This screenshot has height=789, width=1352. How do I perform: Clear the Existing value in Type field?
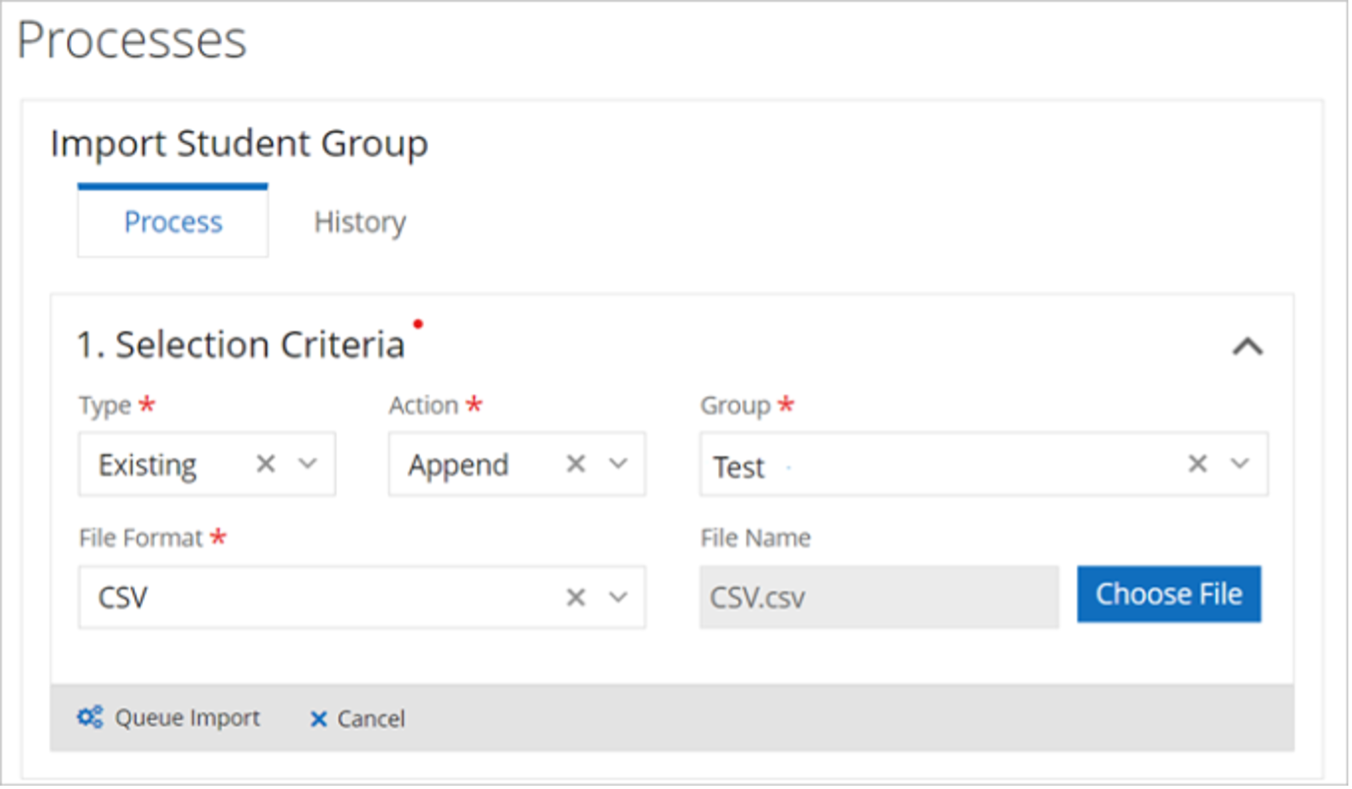[x=266, y=463]
